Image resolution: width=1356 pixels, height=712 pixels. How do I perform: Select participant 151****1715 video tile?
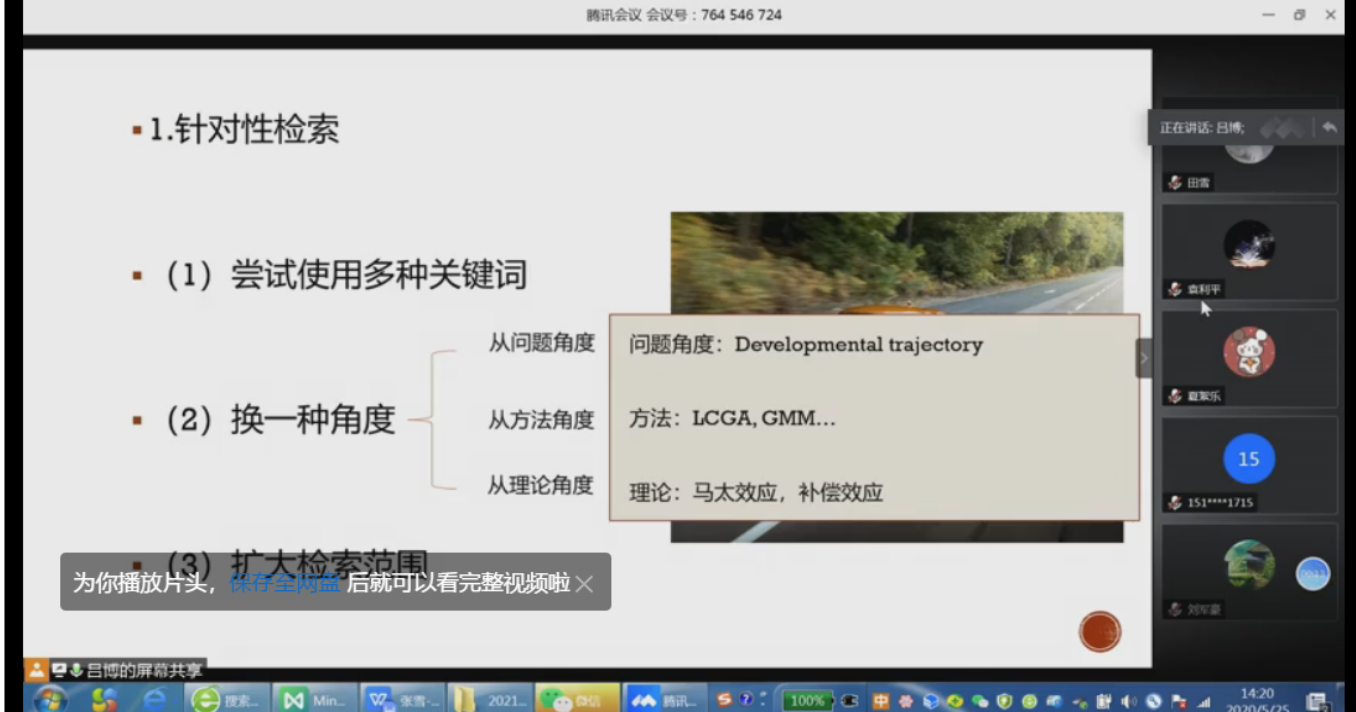point(1248,463)
